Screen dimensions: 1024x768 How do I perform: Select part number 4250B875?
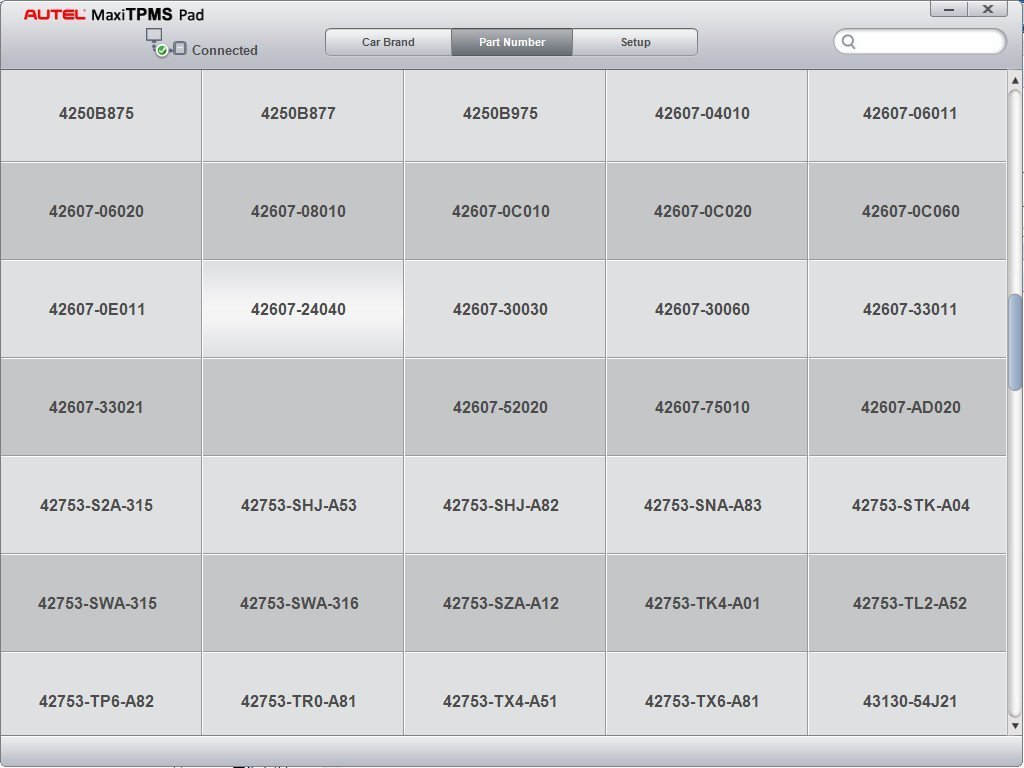[x=96, y=114]
